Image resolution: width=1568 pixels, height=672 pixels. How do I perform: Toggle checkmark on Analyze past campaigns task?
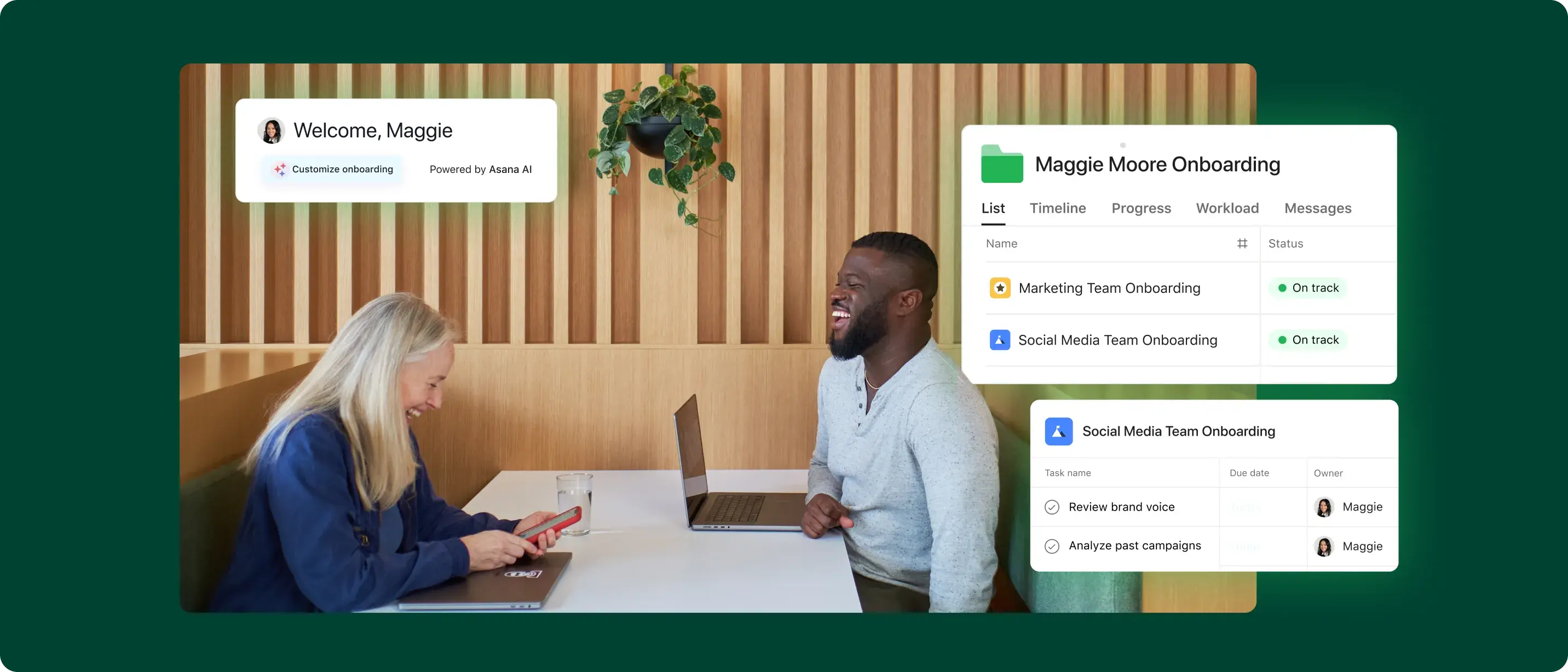point(1051,545)
